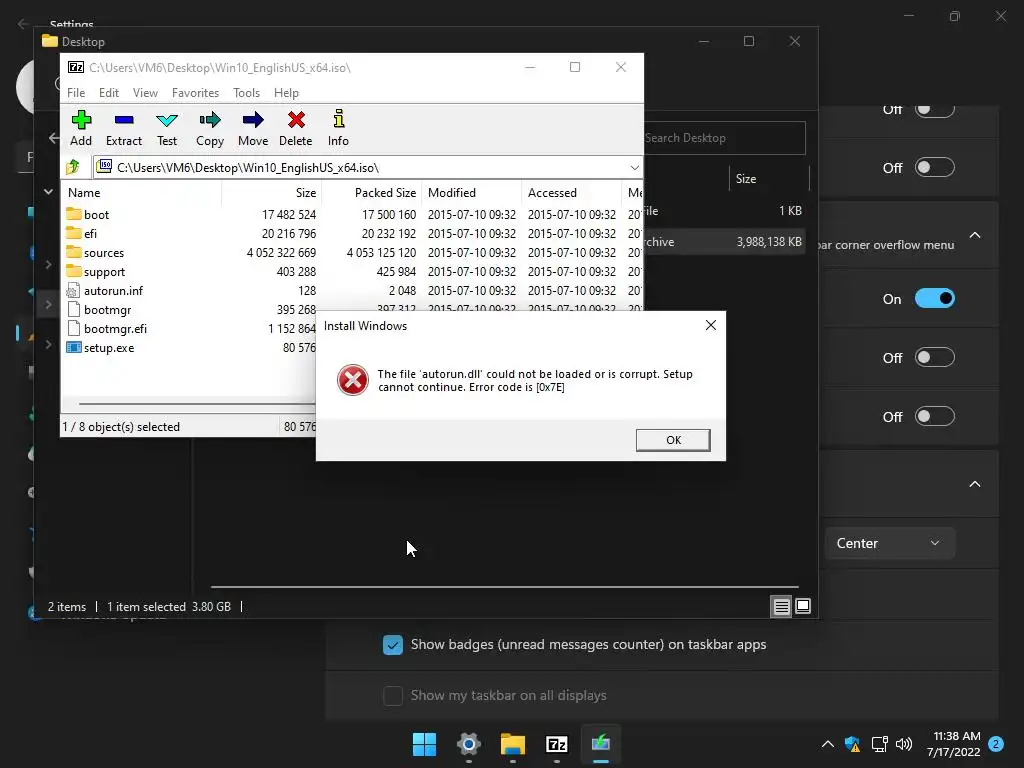Open the Windows Start menu
Viewport: 1024px width, 768px height.
pyautogui.click(x=424, y=744)
